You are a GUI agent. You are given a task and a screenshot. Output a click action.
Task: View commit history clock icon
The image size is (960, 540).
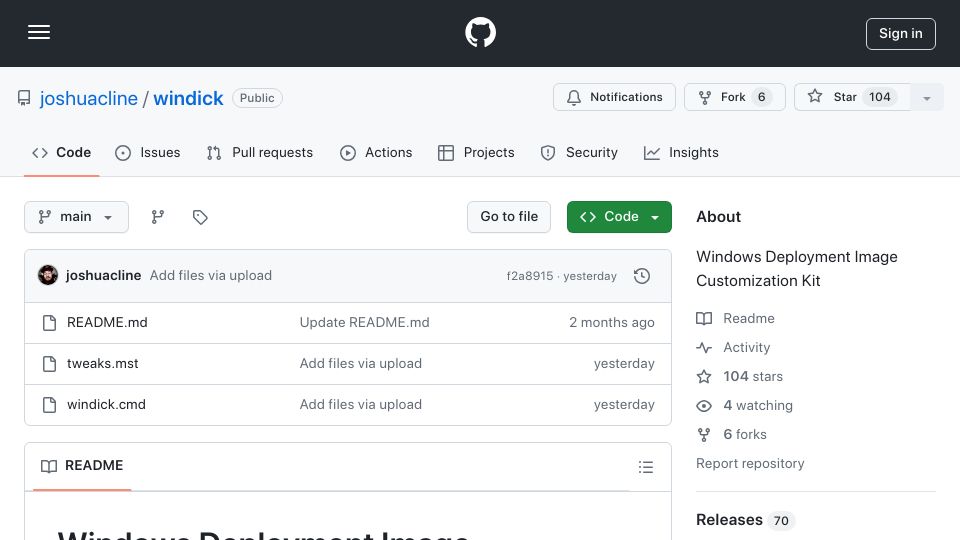tap(642, 276)
